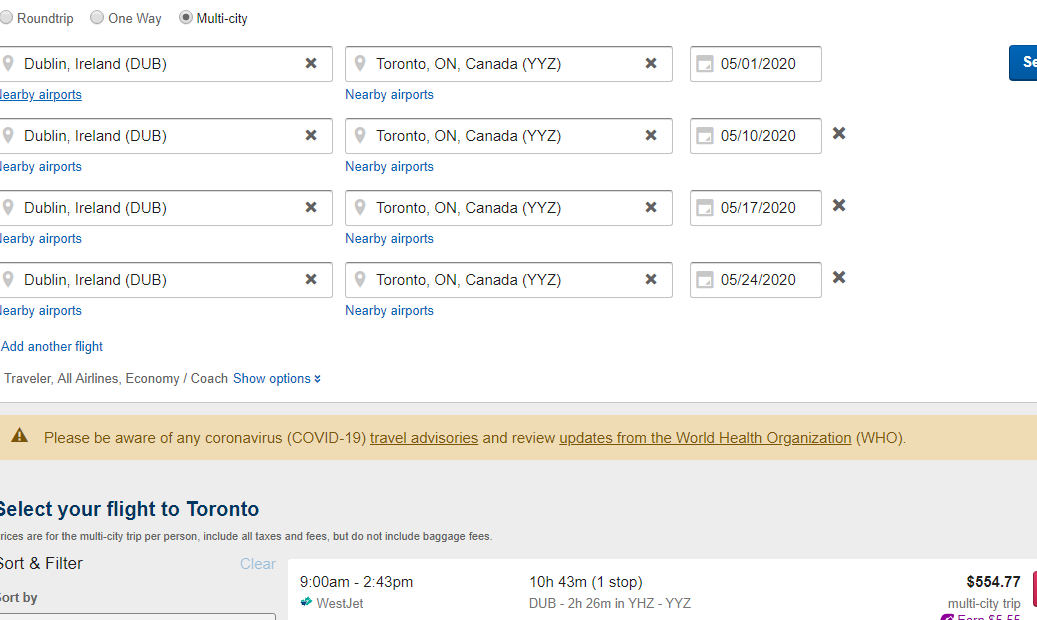The width and height of the screenshot is (1037, 620).
Task: Delete the 05/24/2020 flight segment
Action: (x=839, y=278)
